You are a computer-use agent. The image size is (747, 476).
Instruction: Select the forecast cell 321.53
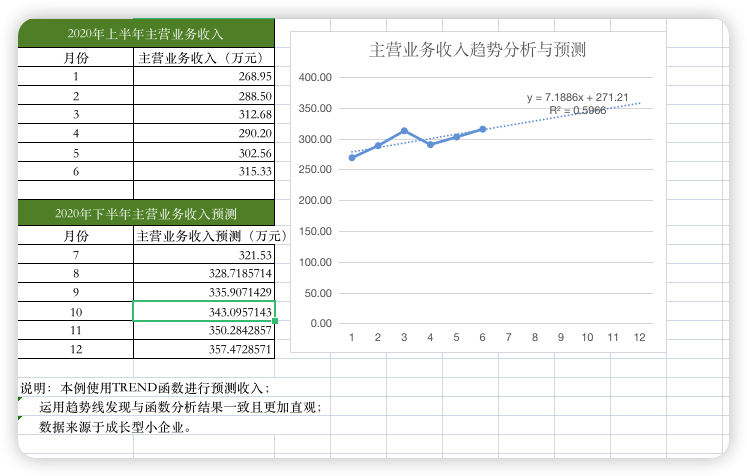pos(204,254)
